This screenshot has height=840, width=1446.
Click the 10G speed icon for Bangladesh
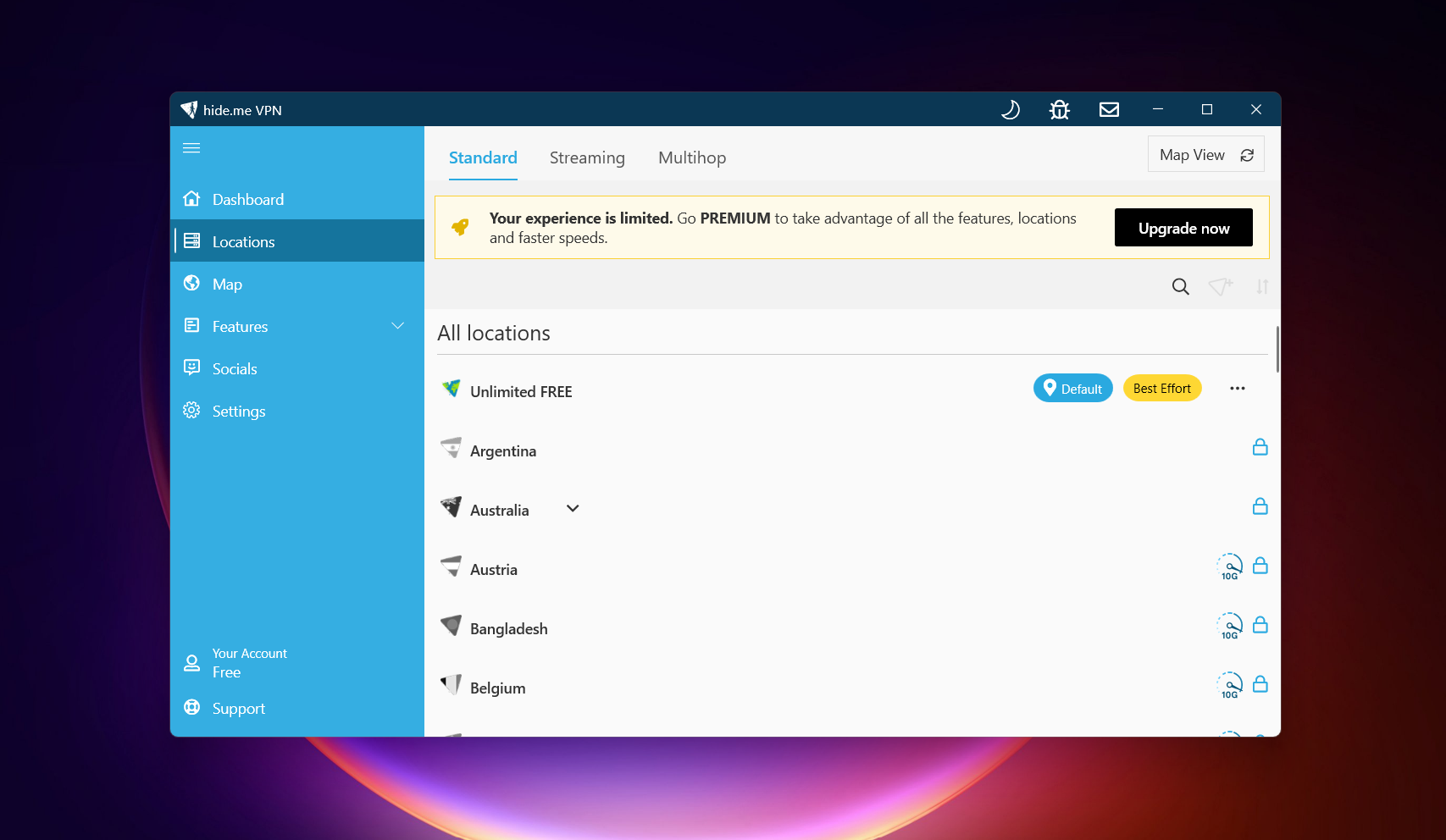click(1230, 626)
